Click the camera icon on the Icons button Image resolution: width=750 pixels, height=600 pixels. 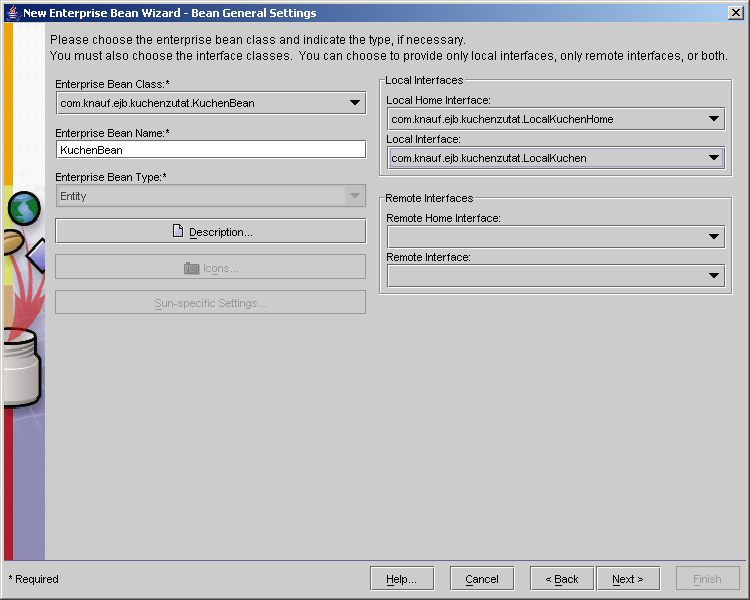191,268
